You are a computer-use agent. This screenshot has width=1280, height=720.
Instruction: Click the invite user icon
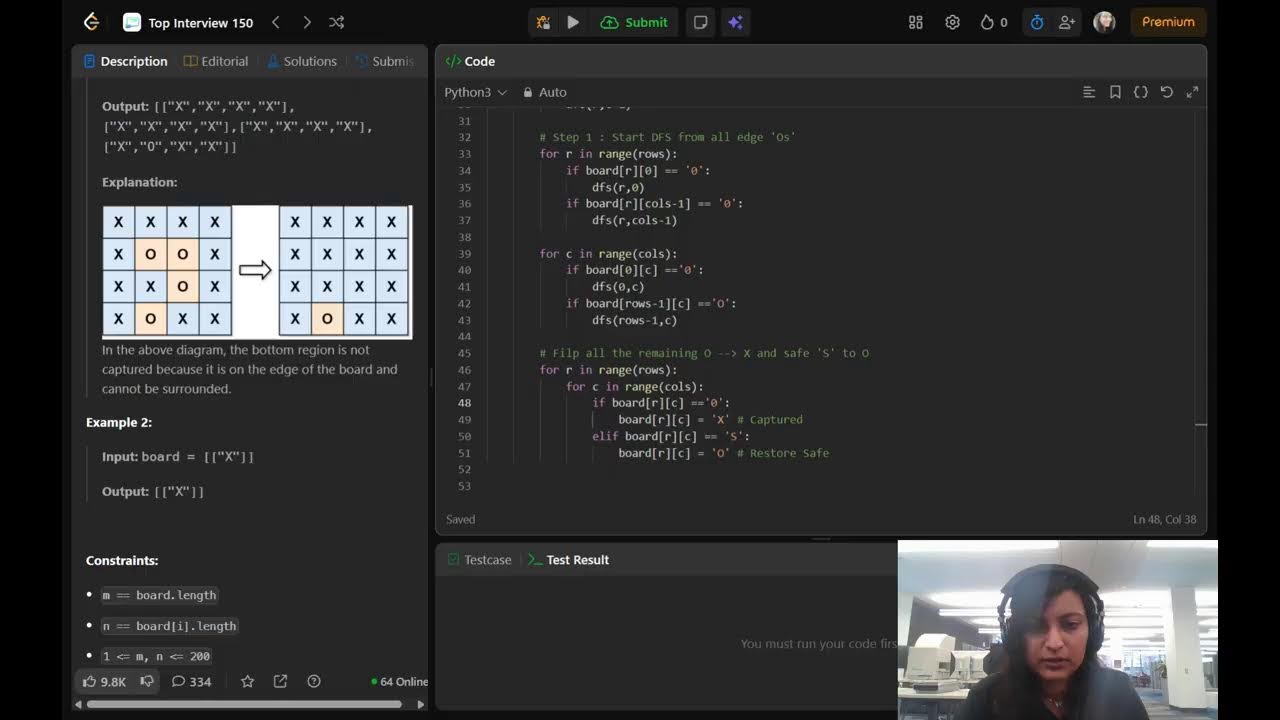pos(1067,22)
